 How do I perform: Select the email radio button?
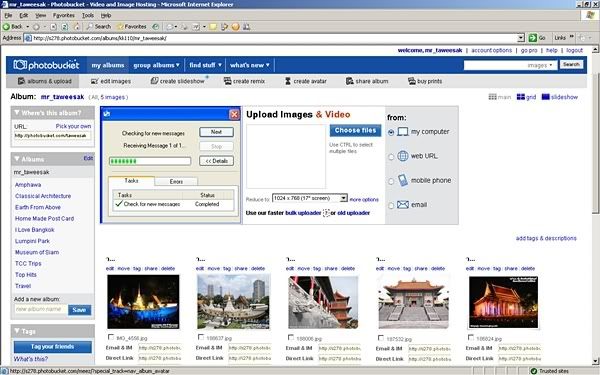pyautogui.click(x=391, y=206)
